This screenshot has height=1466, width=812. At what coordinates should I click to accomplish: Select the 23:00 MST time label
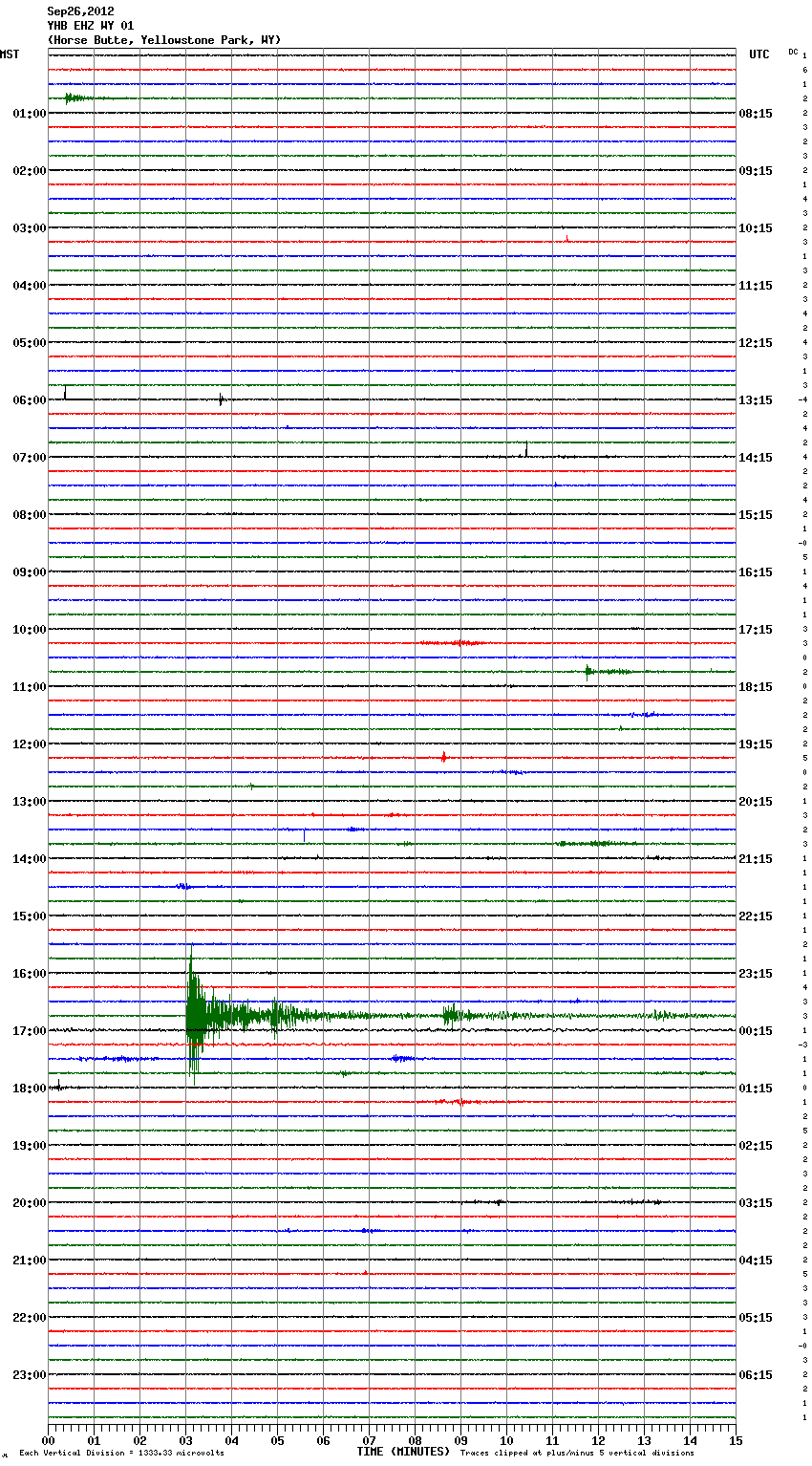pos(30,1375)
